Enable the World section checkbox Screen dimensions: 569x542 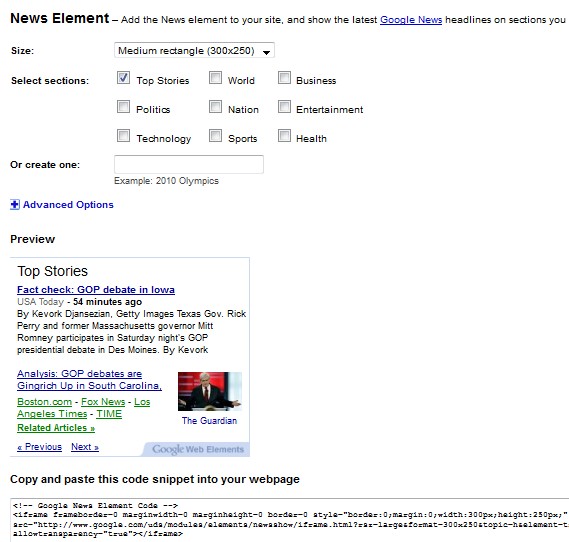click(x=215, y=78)
